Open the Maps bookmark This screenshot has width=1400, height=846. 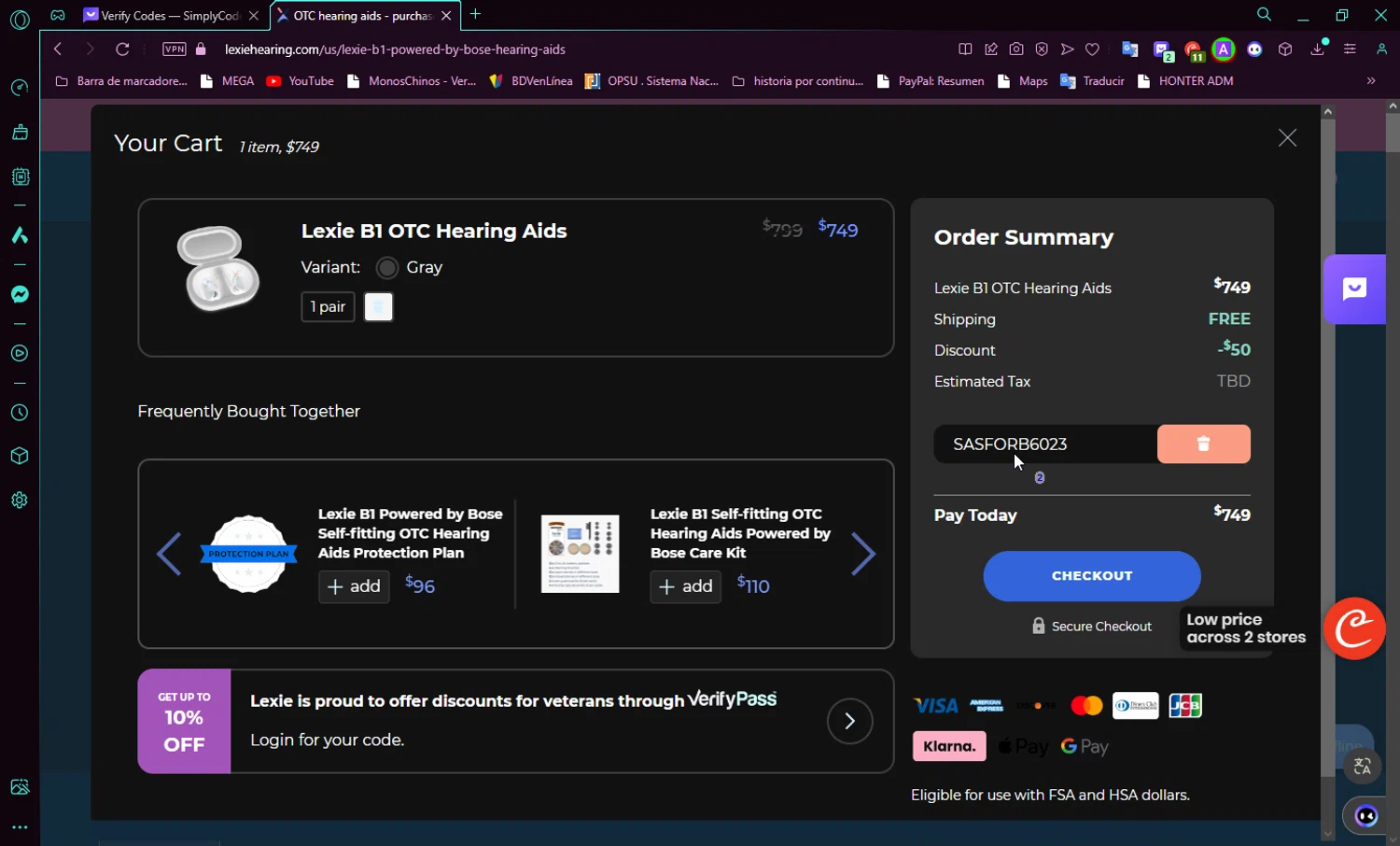[1023, 81]
